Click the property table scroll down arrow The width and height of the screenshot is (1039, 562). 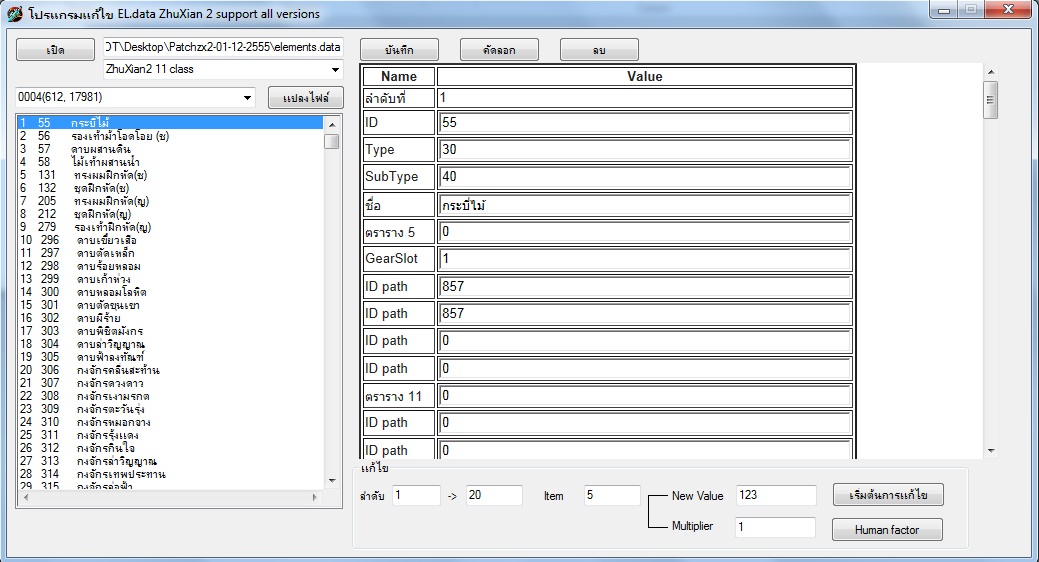point(991,451)
